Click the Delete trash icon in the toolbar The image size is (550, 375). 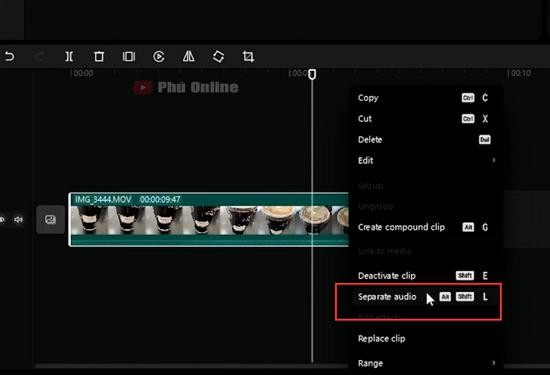point(99,56)
